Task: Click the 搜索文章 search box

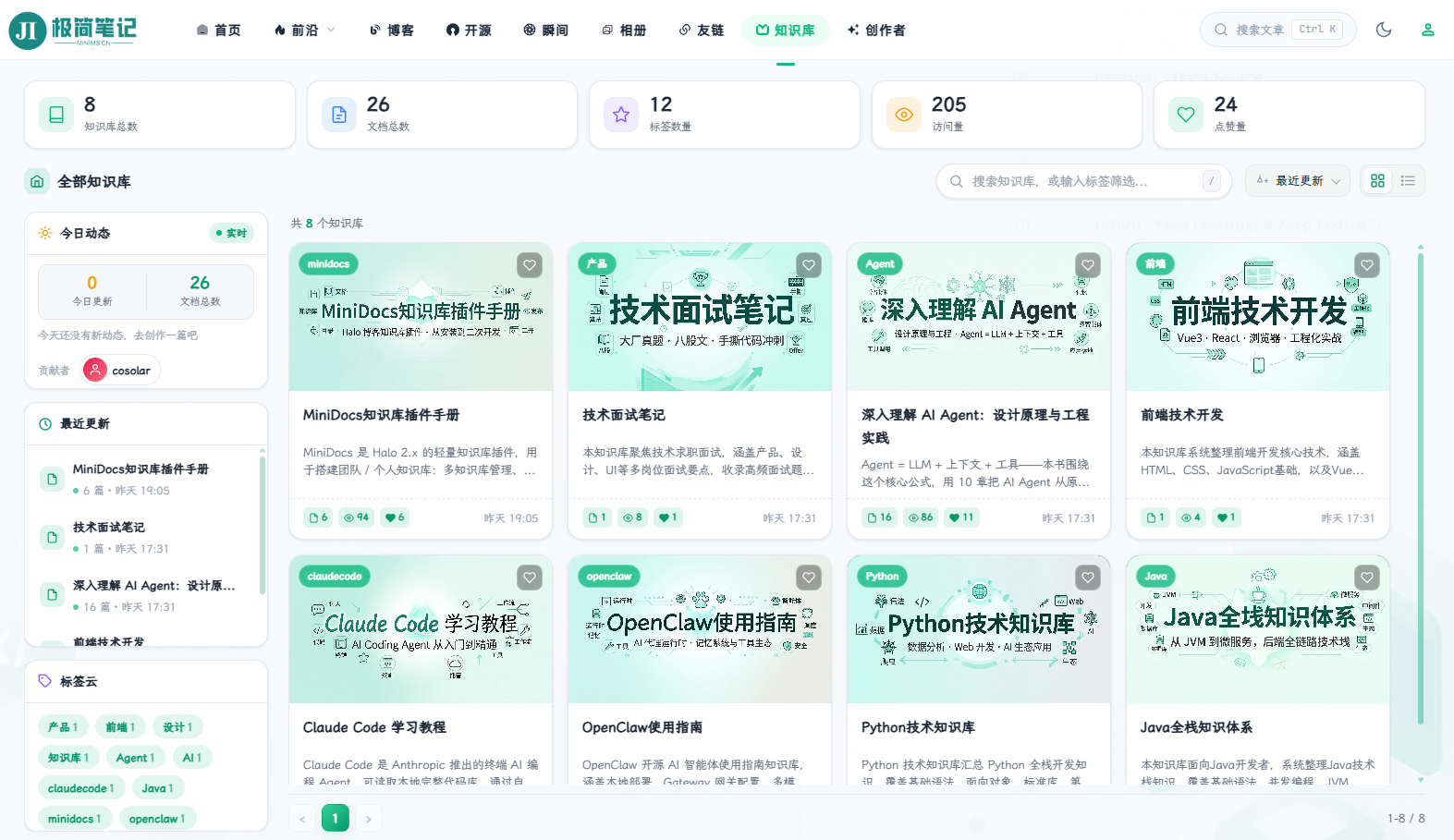Action: 1277,30
